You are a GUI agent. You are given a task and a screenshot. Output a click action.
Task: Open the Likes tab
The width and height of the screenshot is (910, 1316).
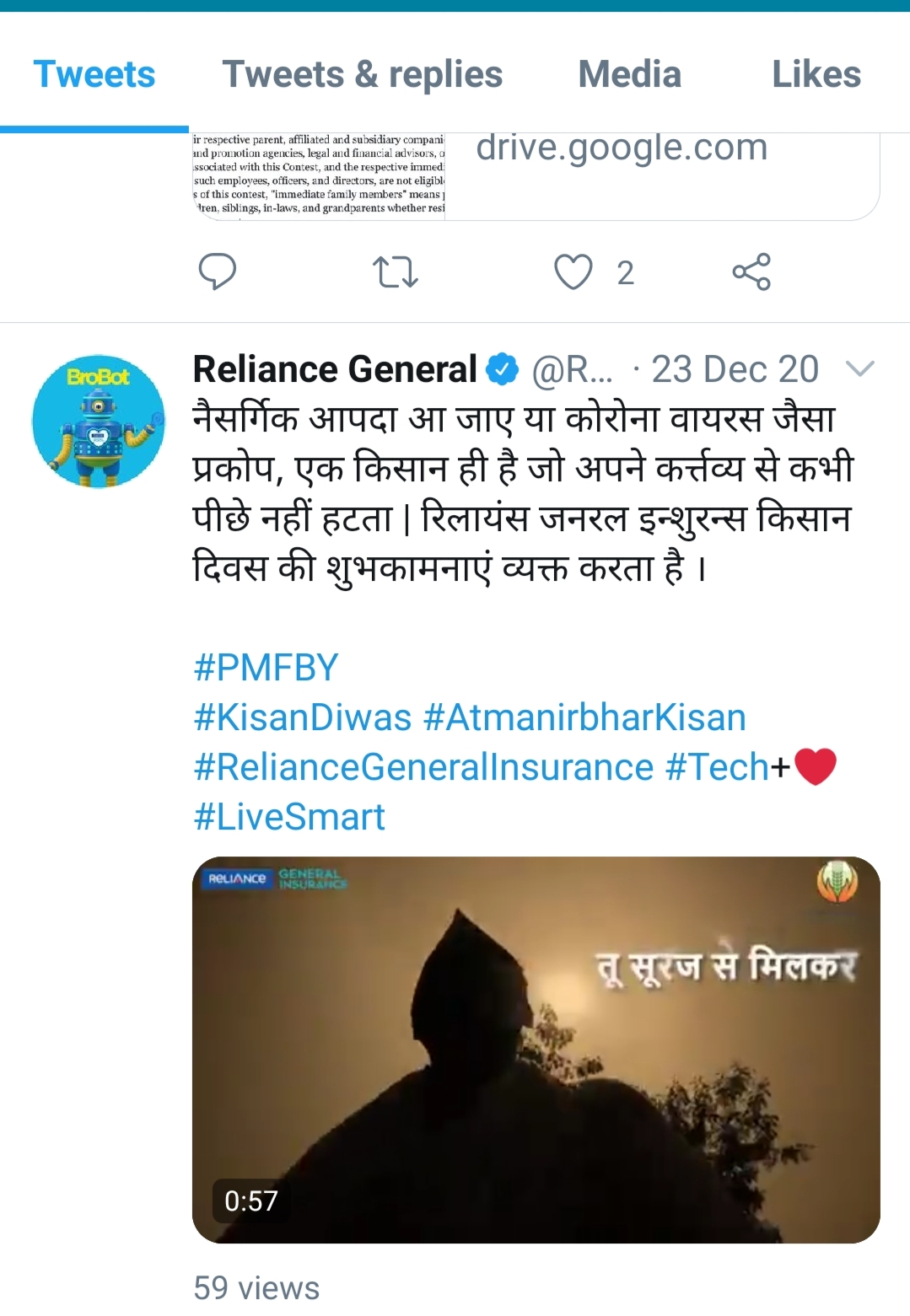(x=816, y=74)
